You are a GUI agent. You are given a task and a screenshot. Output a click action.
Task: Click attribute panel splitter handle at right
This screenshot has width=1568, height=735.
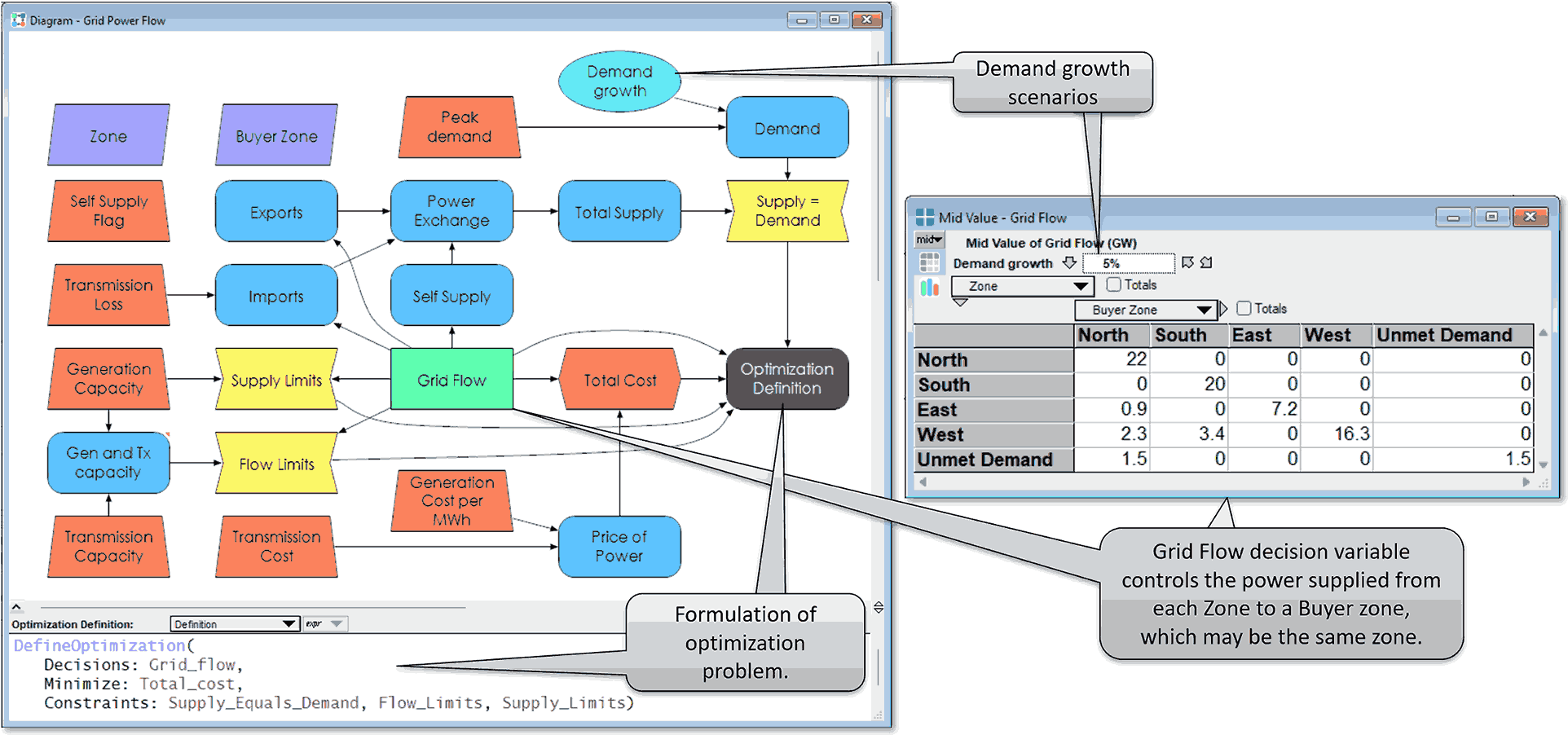coord(879,607)
